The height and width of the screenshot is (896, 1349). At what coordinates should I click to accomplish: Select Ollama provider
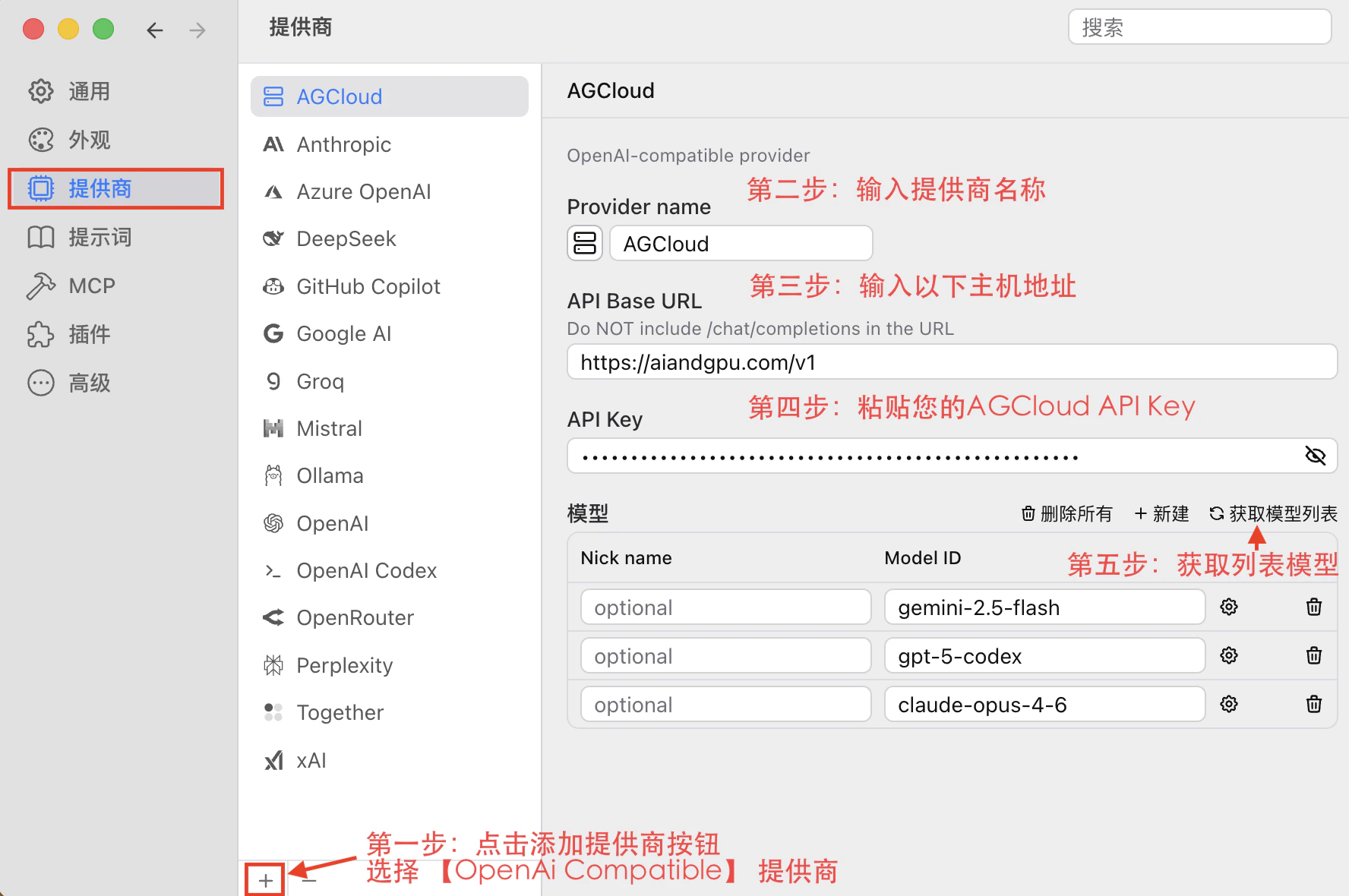(x=390, y=475)
